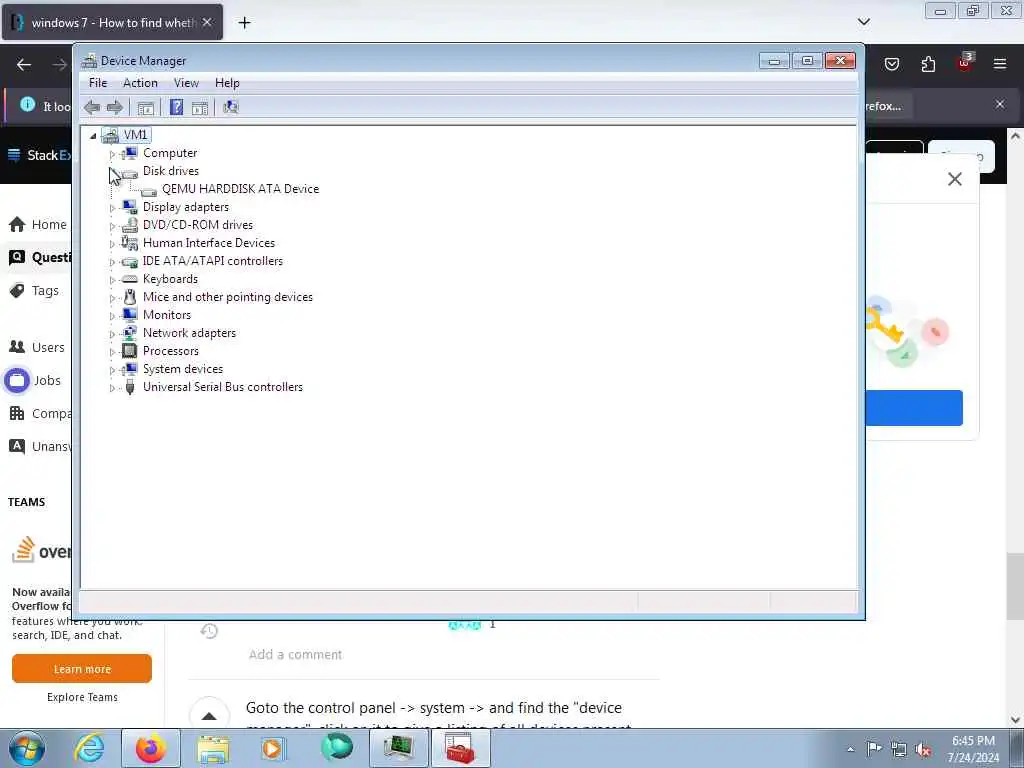
Task: Click the muted volume icon in system tray
Action: point(923,750)
